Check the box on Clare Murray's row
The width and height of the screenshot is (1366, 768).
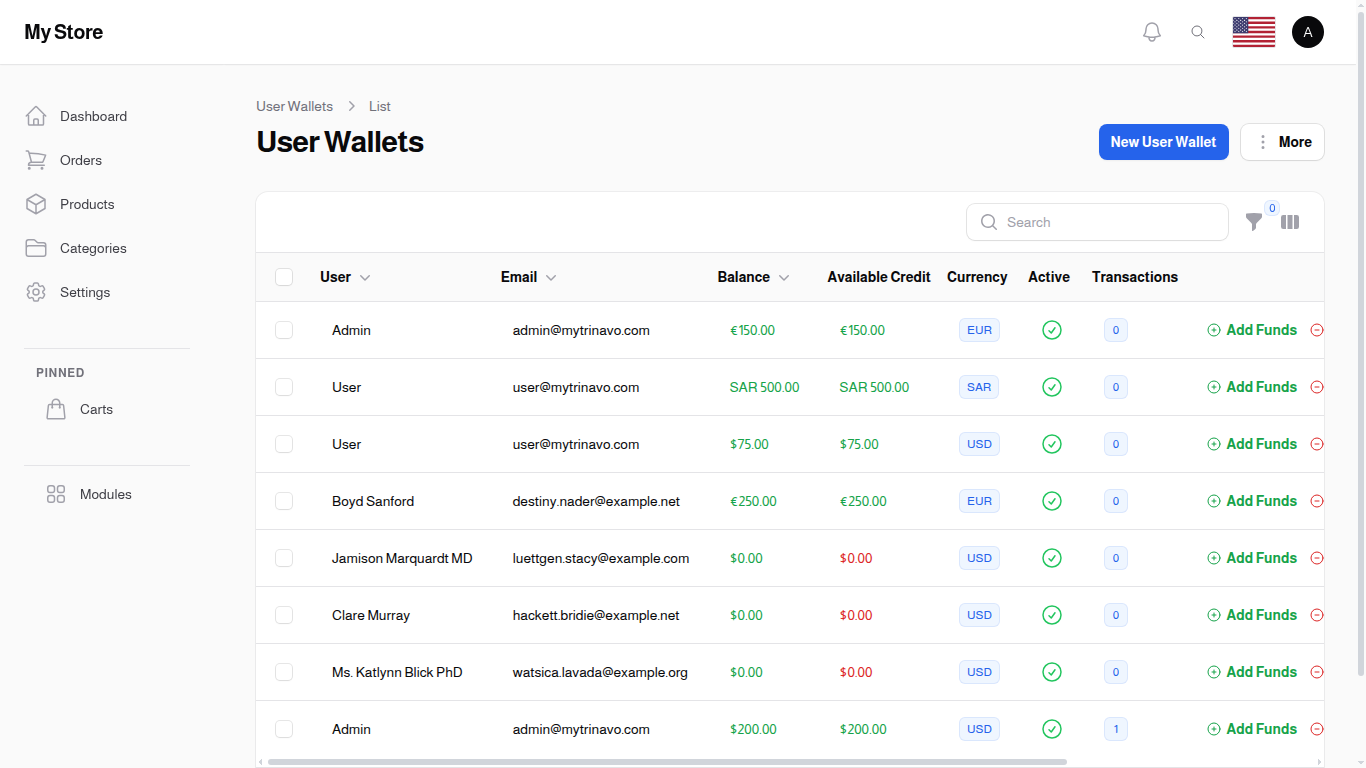pos(284,615)
